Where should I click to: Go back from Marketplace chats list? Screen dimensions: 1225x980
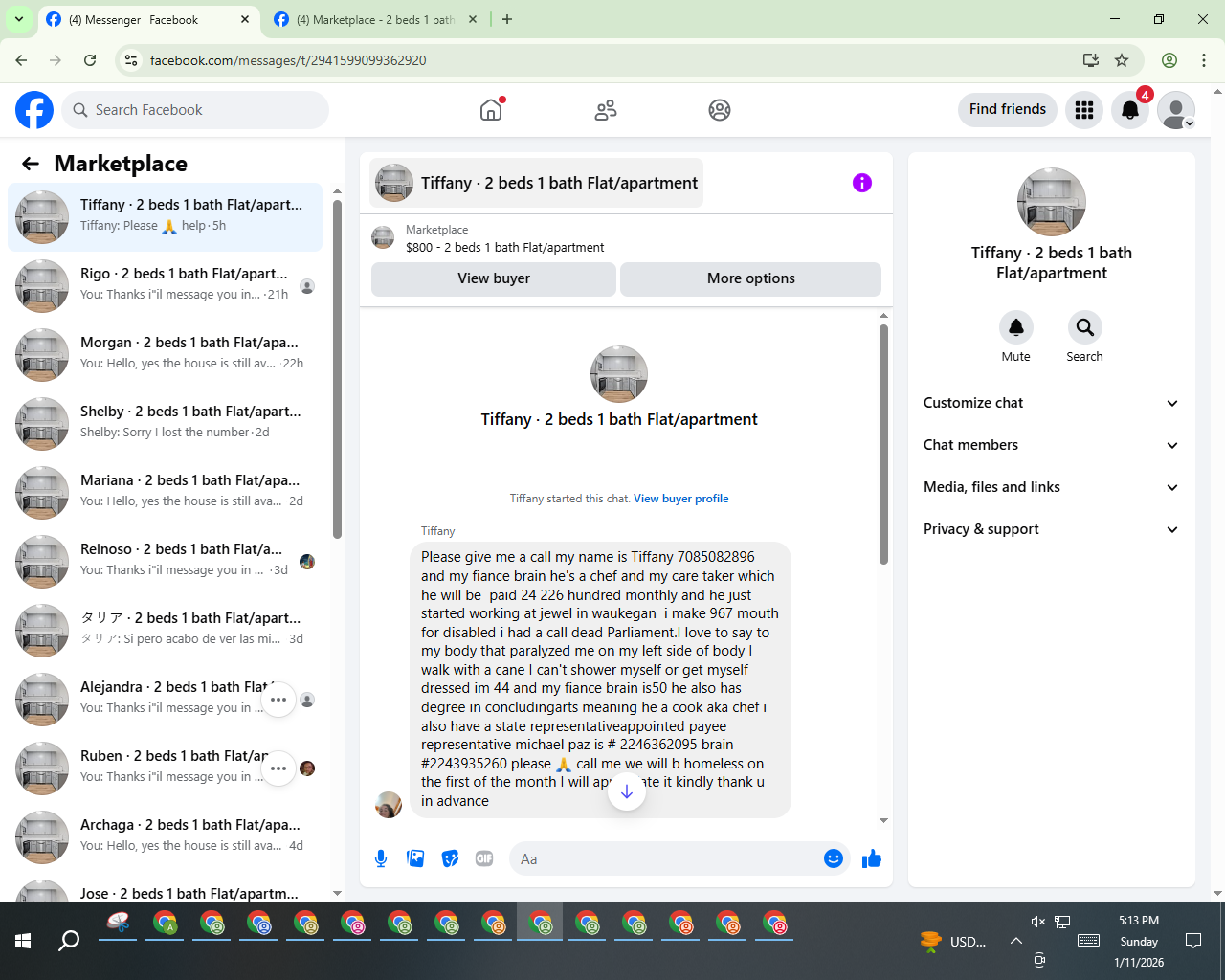click(31, 164)
